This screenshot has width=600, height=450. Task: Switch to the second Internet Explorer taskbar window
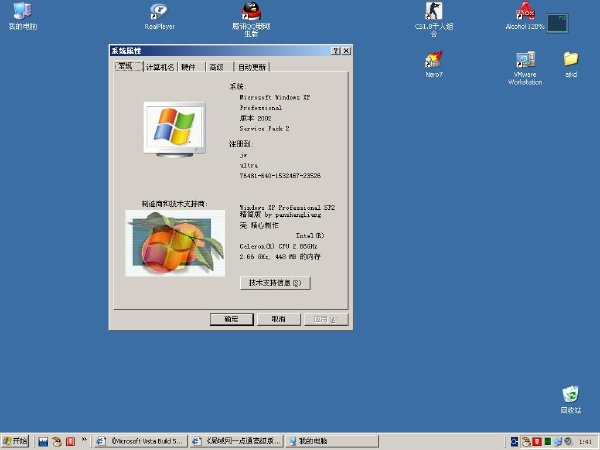point(237,441)
